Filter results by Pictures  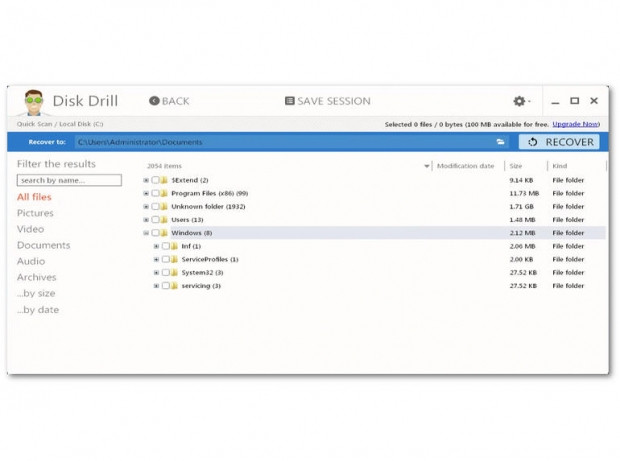tap(35, 213)
